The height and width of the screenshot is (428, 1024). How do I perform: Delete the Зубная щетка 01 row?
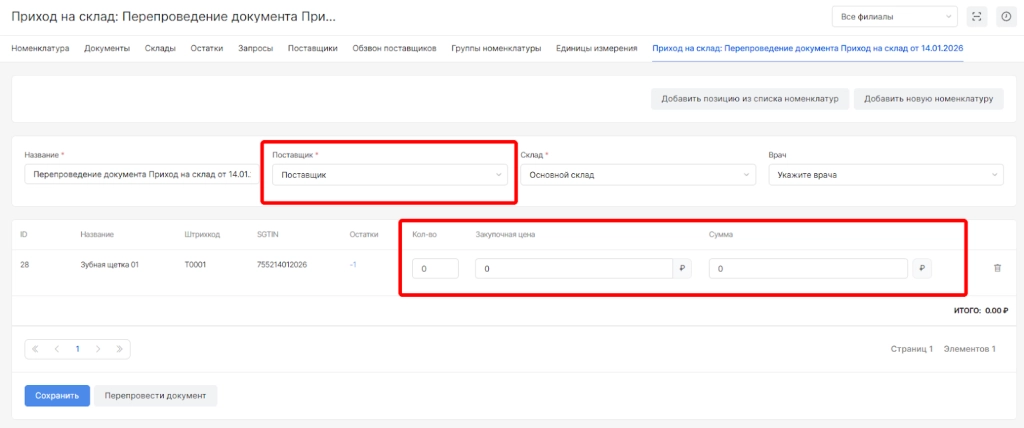(x=996, y=268)
